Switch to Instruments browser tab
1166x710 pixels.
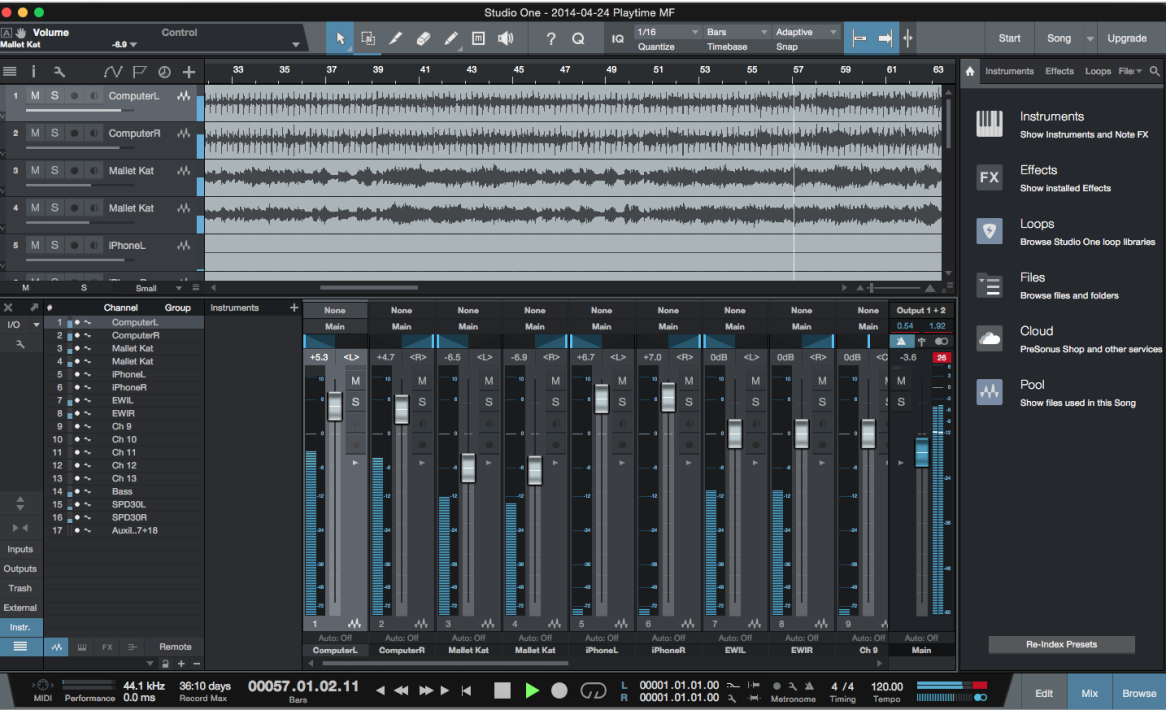[1009, 71]
